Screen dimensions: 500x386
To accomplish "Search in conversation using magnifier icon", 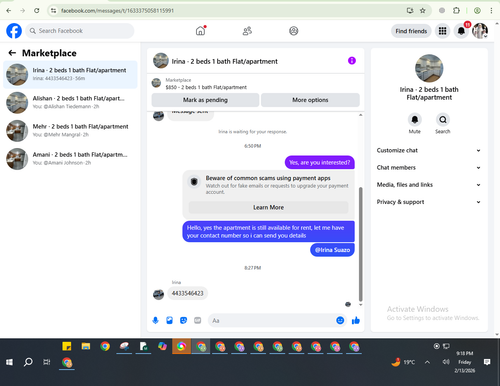I will click(443, 119).
